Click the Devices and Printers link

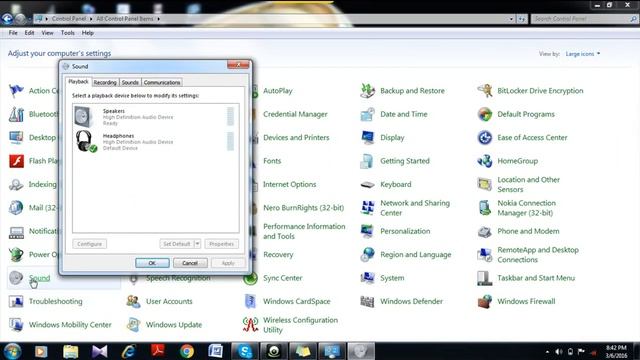(296, 138)
